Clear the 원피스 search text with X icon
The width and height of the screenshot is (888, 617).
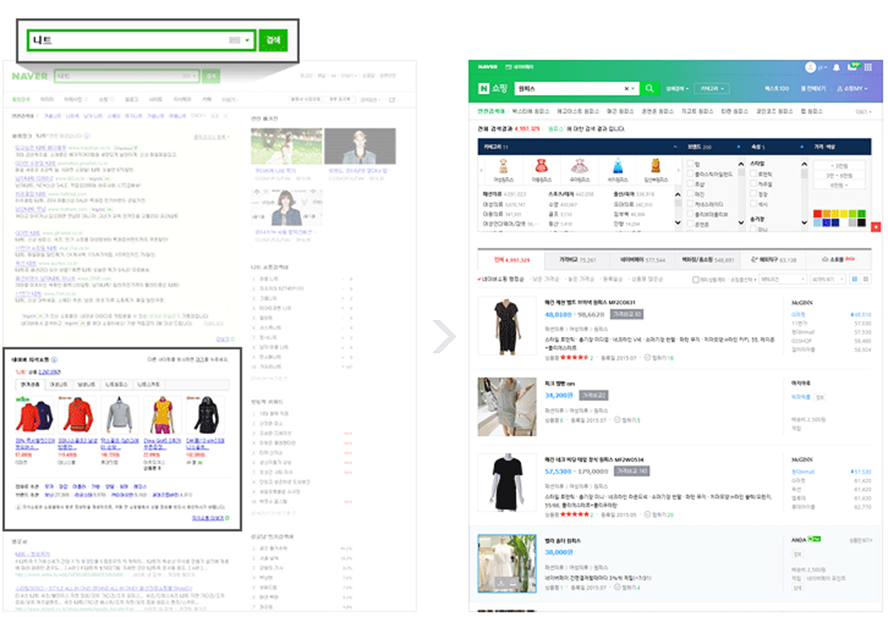tap(627, 89)
